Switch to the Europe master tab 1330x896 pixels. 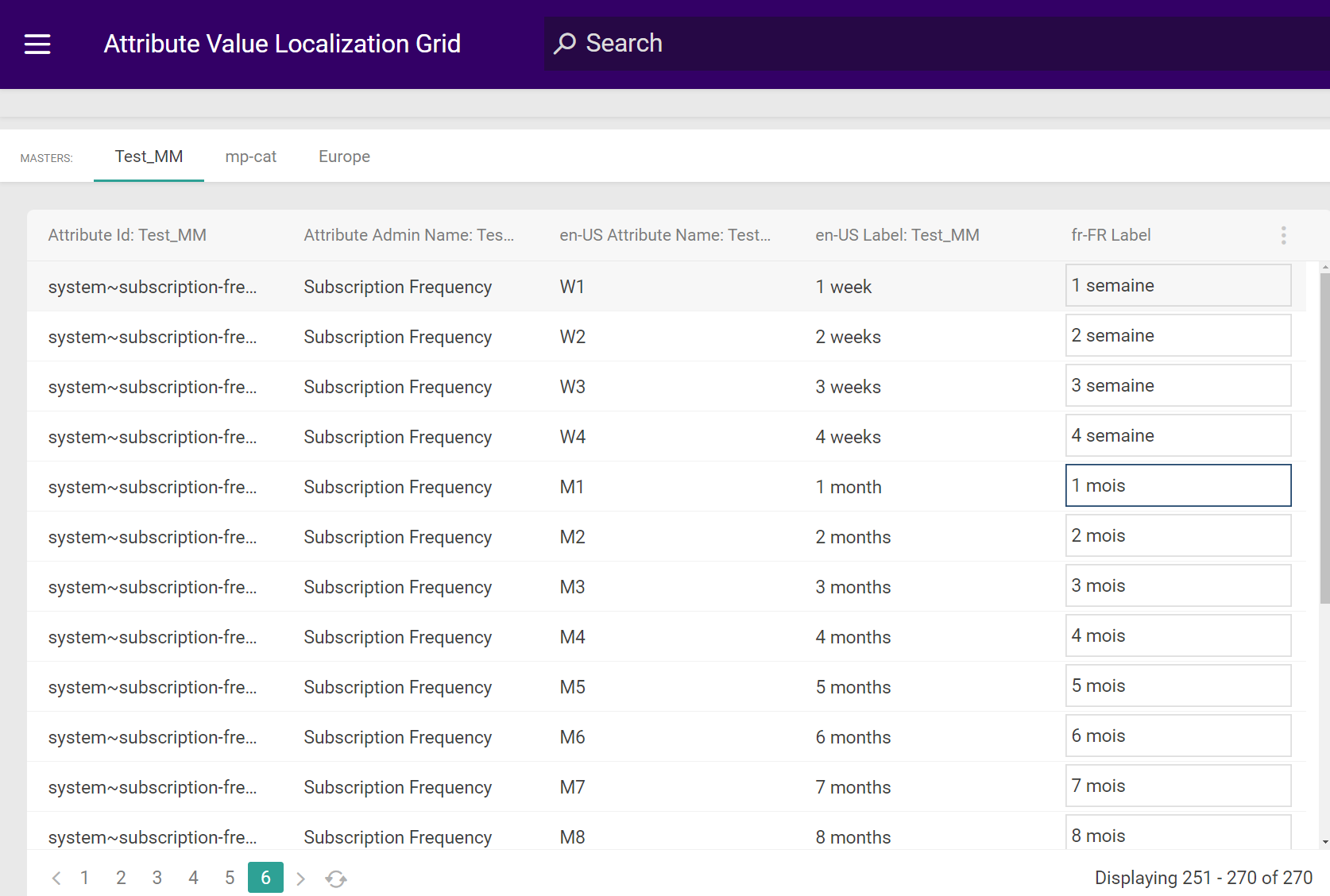pyautogui.click(x=344, y=156)
